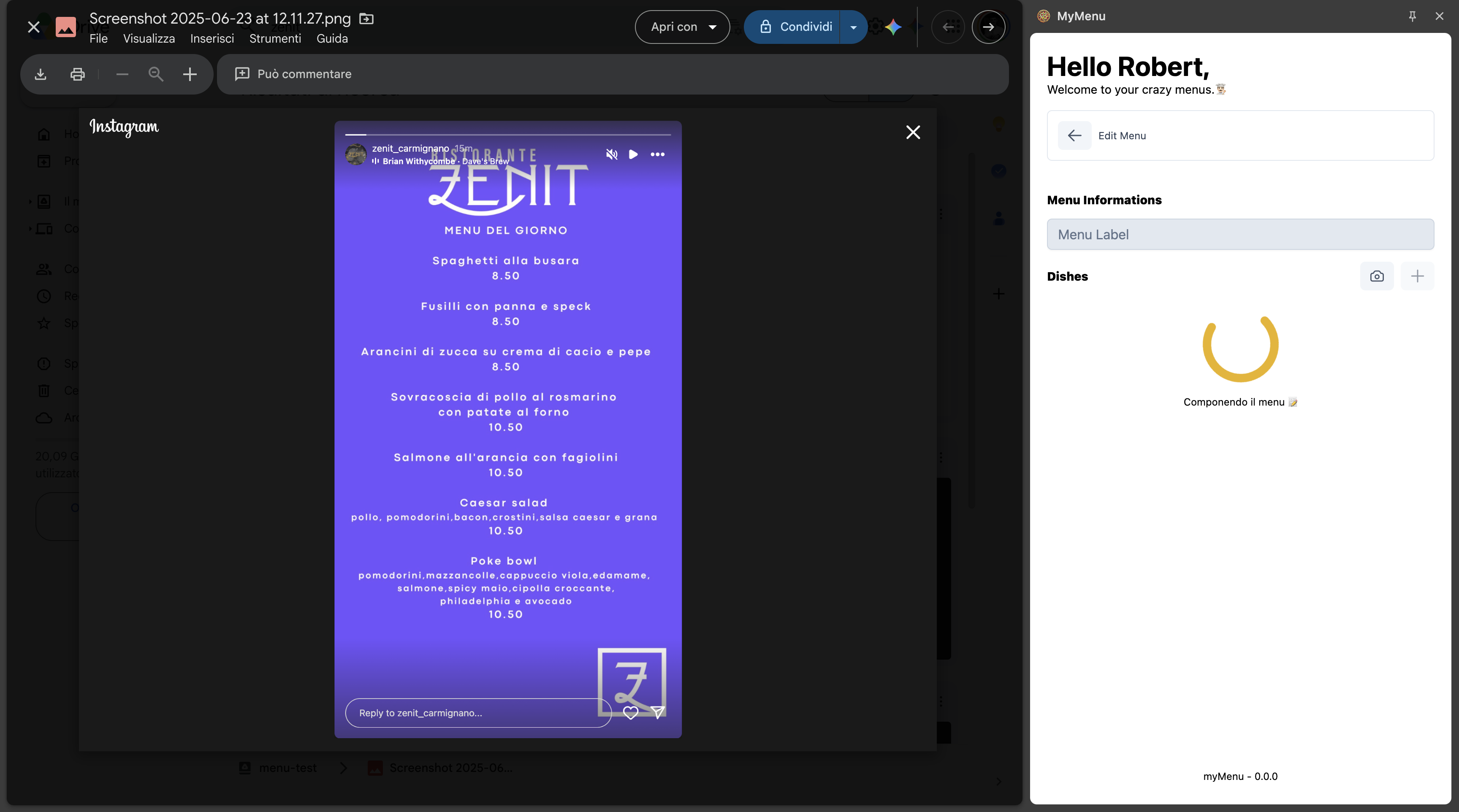Click the "Menu Informations" heading
The height and width of the screenshot is (812, 1459).
click(x=1104, y=200)
